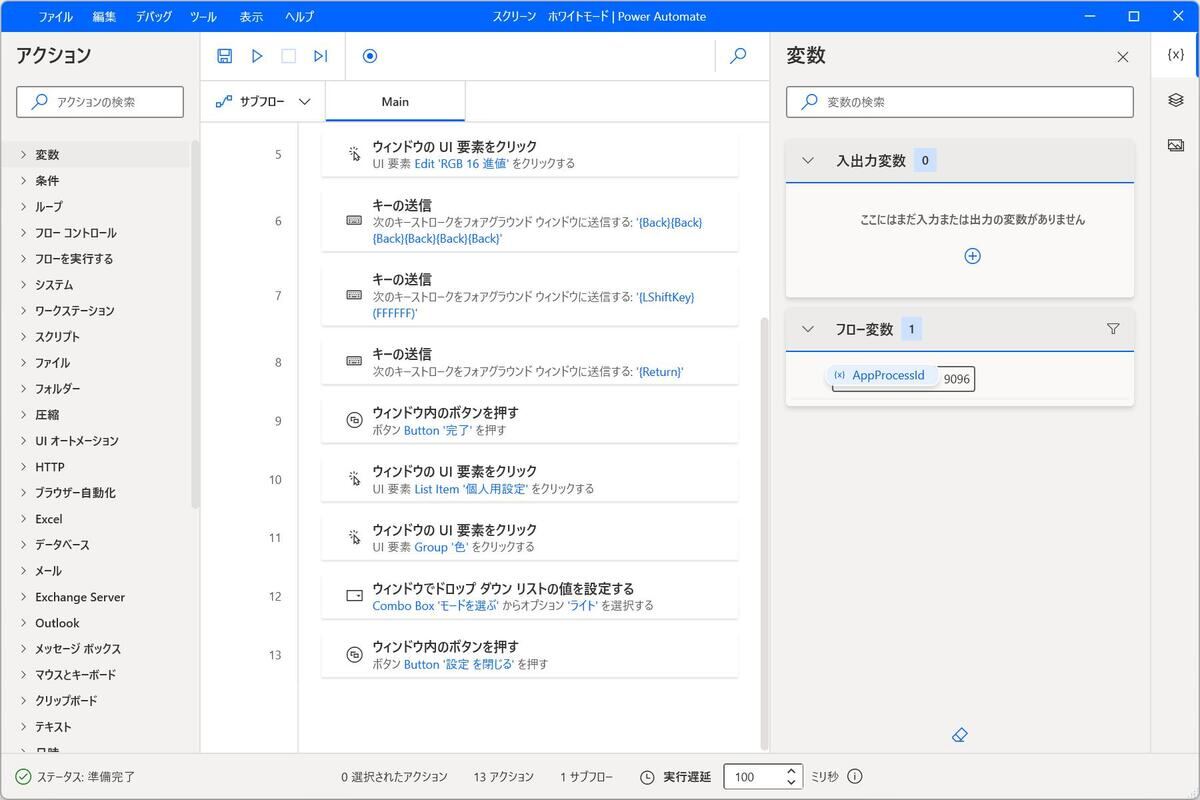
Task: Click link Combo Box 'モードを選ぶ'
Action: click(x=435, y=606)
